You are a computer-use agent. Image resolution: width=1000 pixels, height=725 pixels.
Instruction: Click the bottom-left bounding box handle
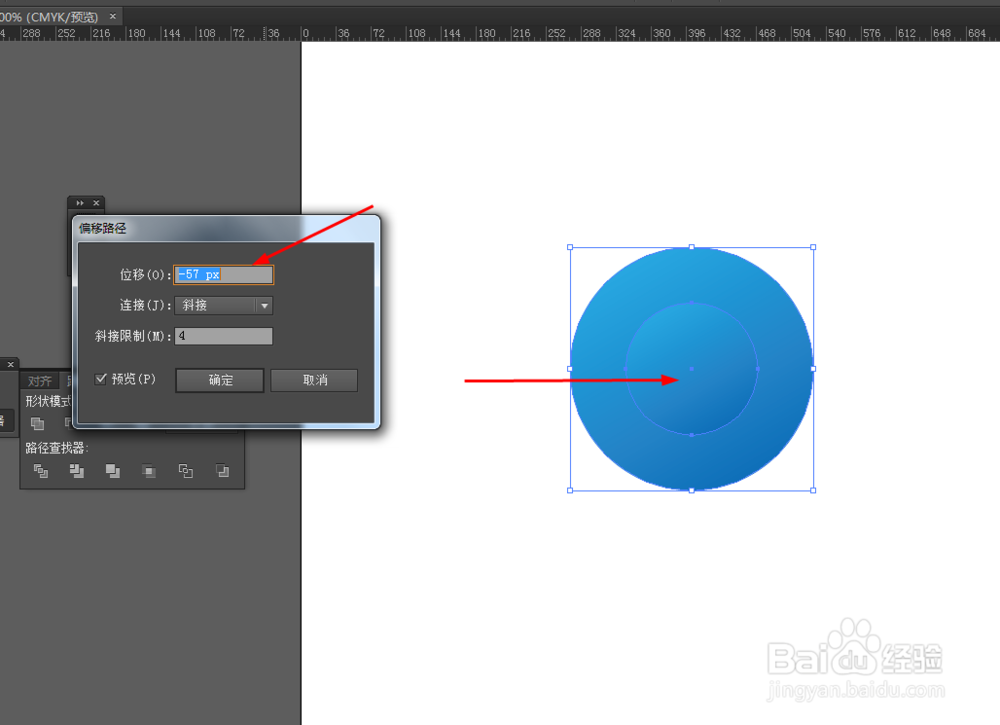pyautogui.click(x=570, y=490)
